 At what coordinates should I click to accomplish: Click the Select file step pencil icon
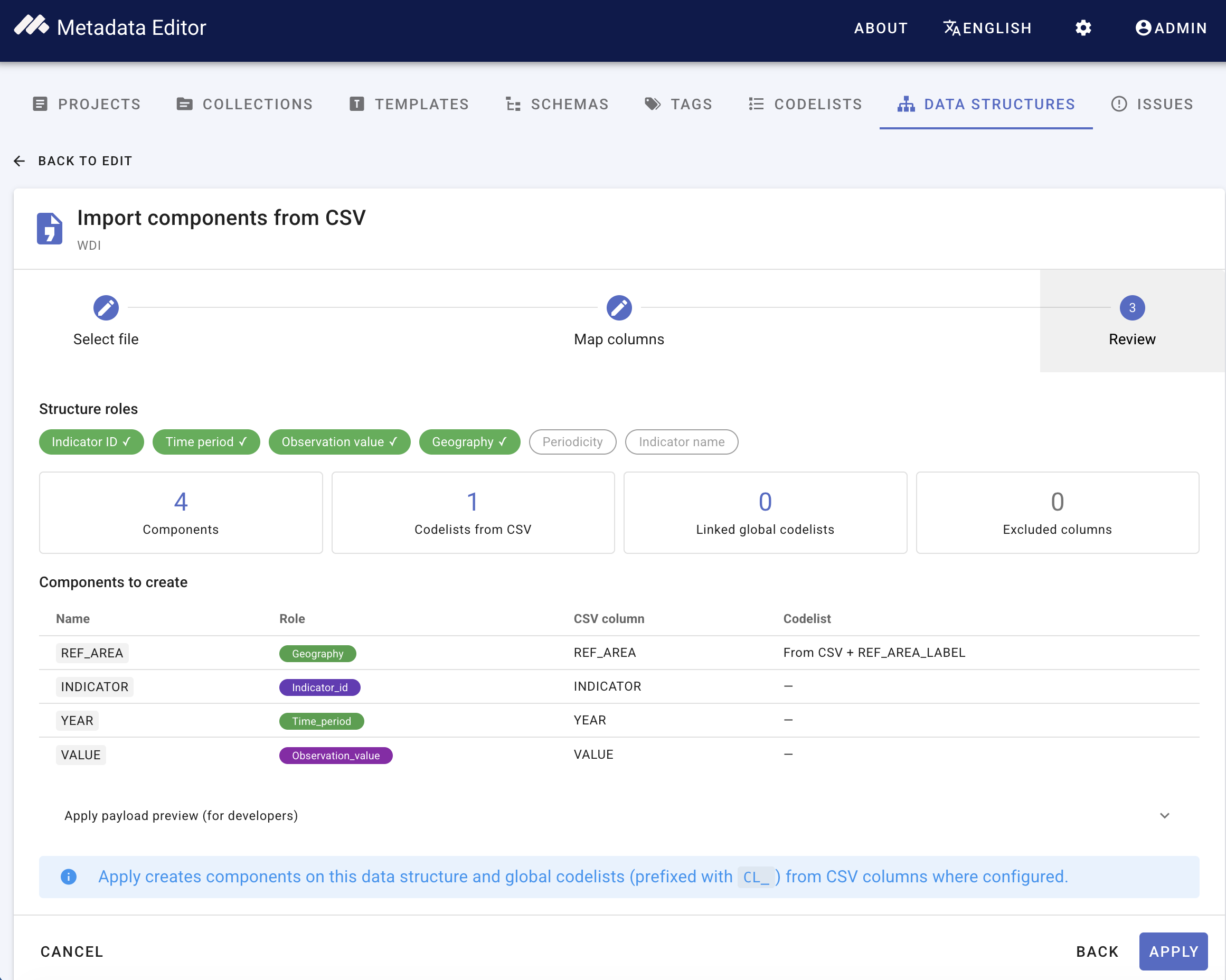click(x=106, y=308)
